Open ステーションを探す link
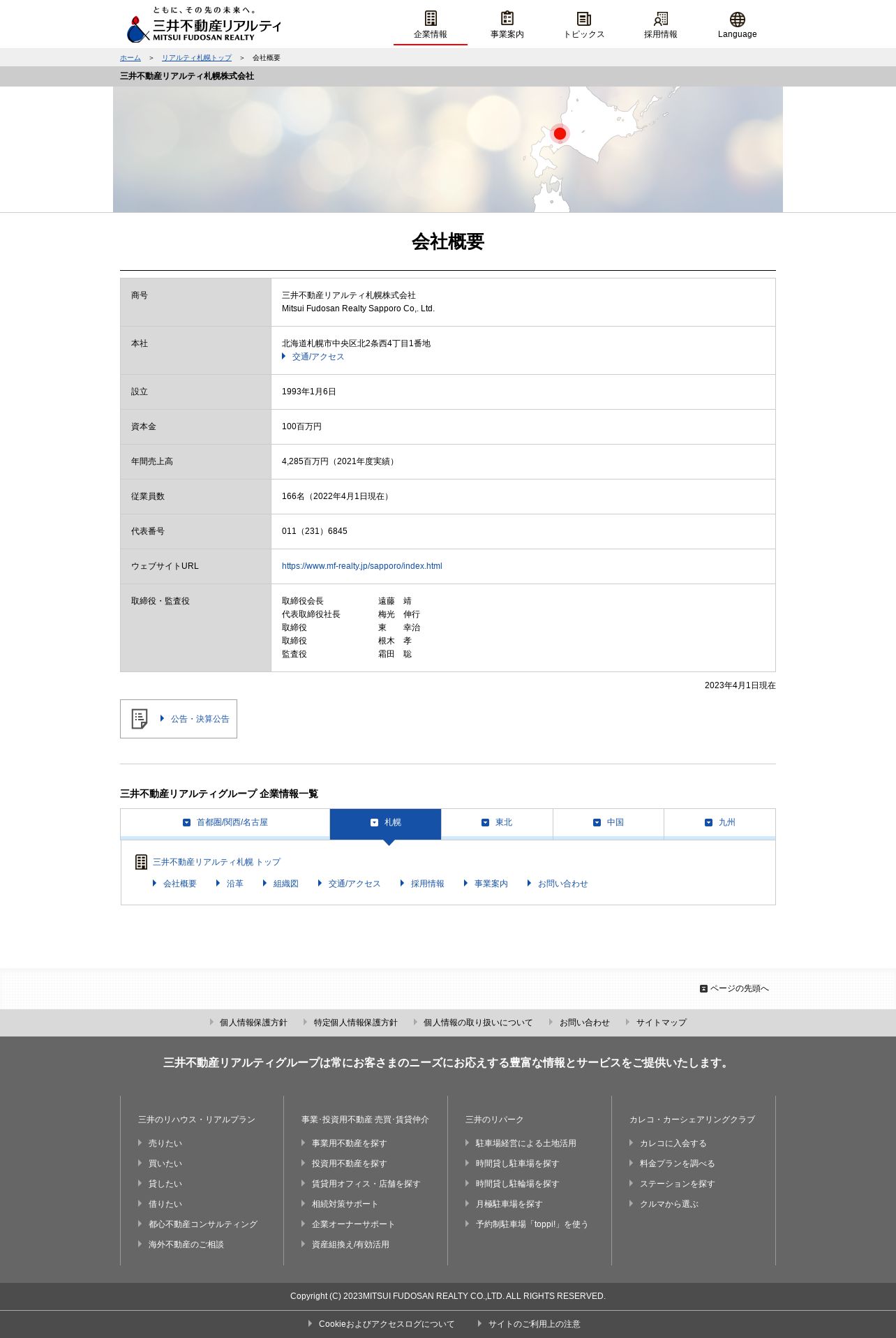 (x=677, y=1184)
